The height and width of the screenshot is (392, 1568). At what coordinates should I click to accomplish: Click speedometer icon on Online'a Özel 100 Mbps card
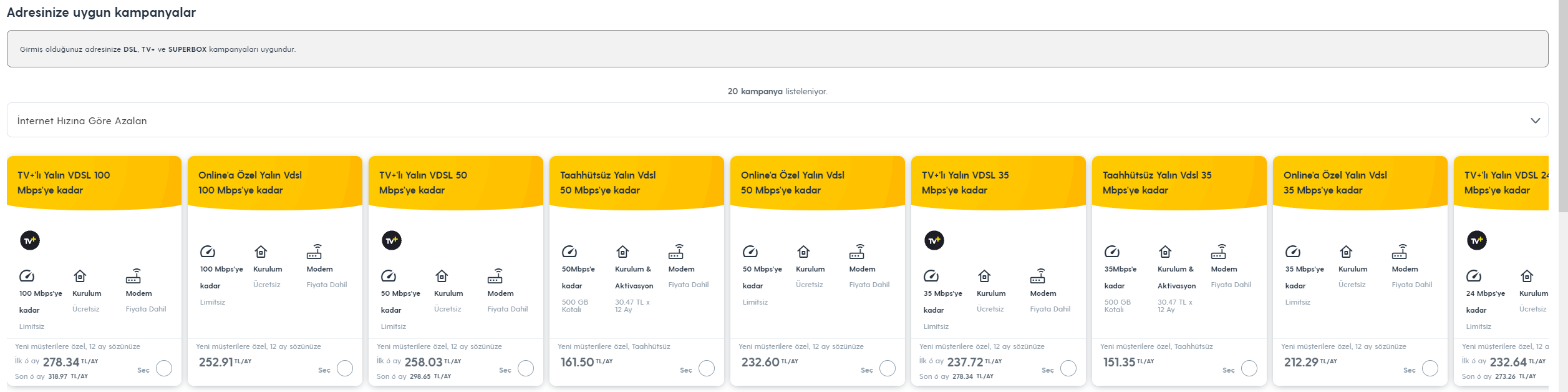click(x=208, y=252)
